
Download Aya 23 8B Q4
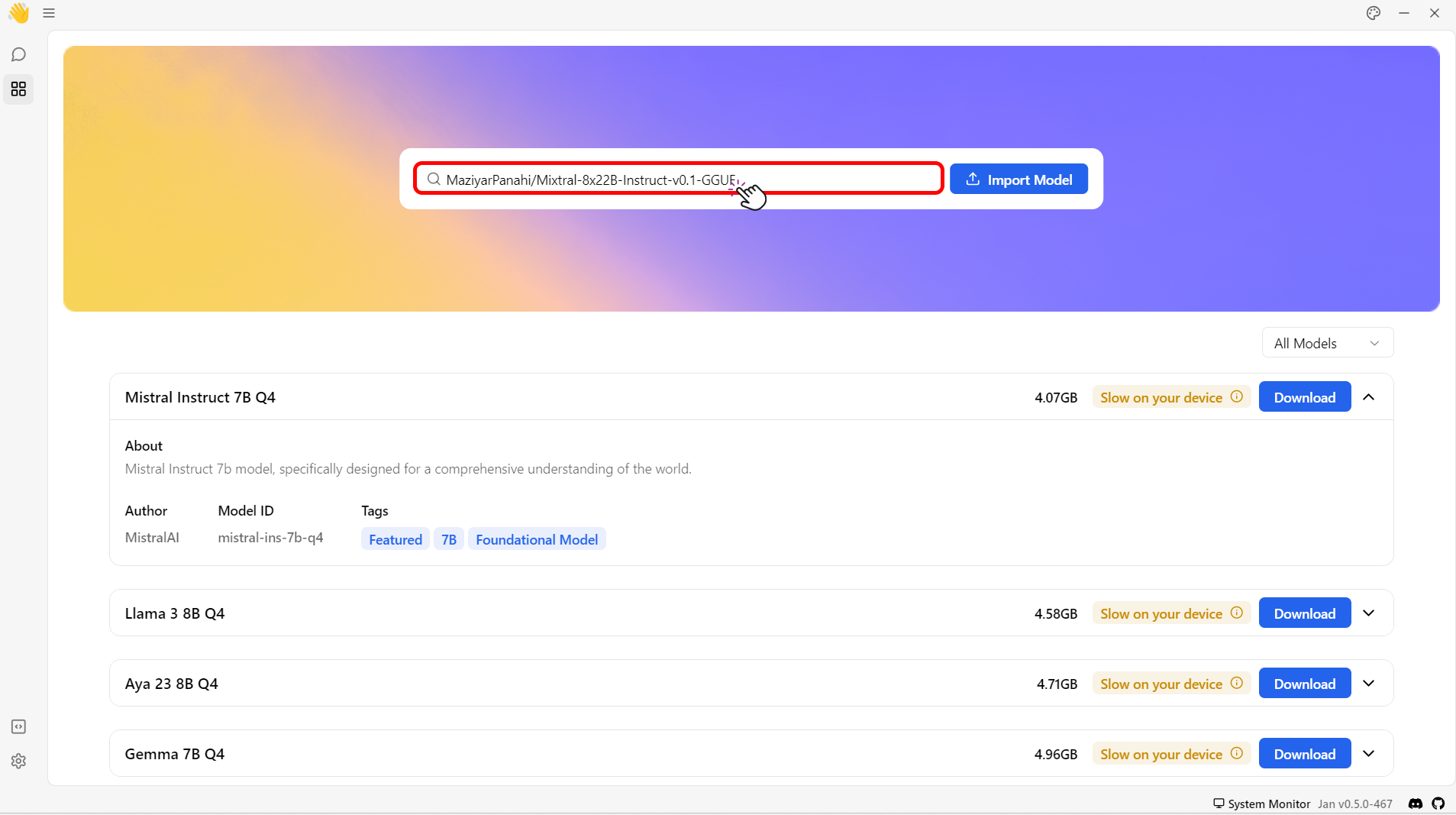point(1304,684)
